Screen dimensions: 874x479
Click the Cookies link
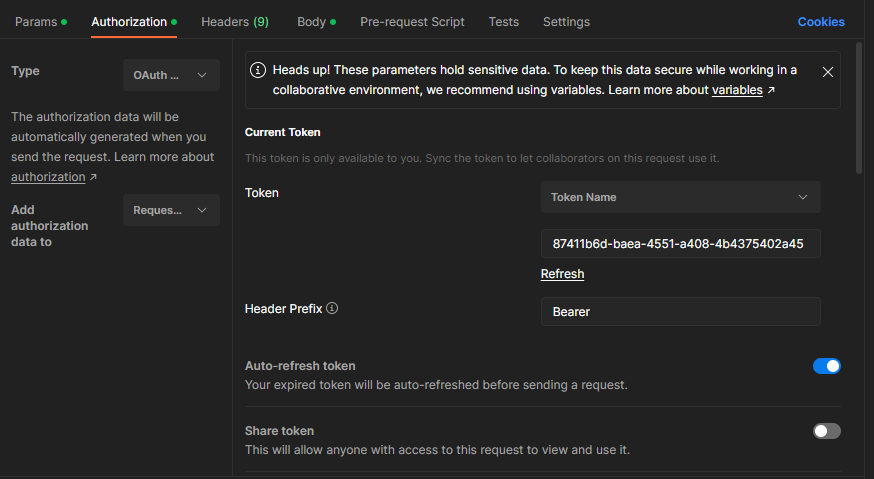pyautogui.click(x=821, y=21)
